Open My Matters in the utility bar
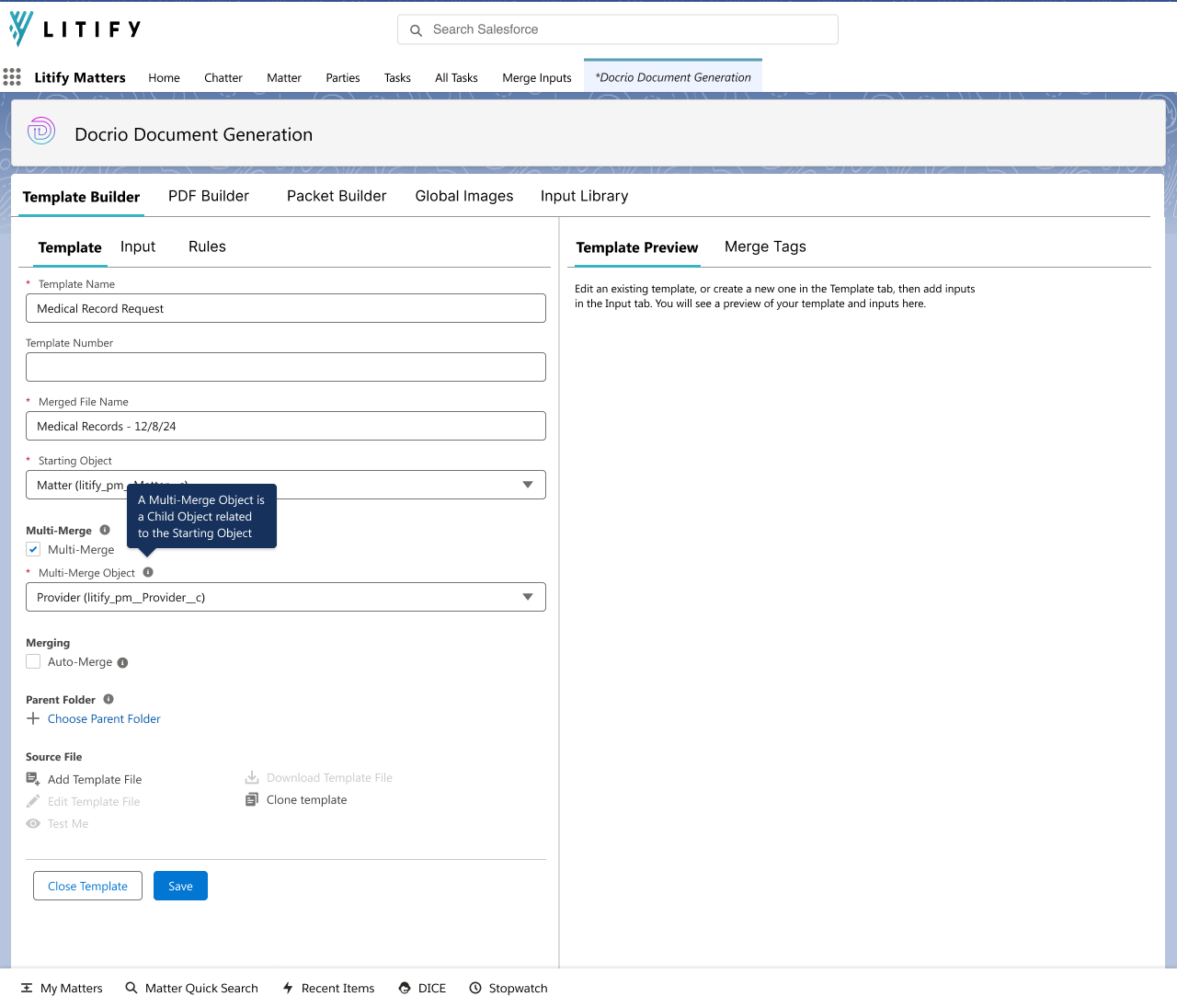Screen dimensions: 1177x1008 62,988
